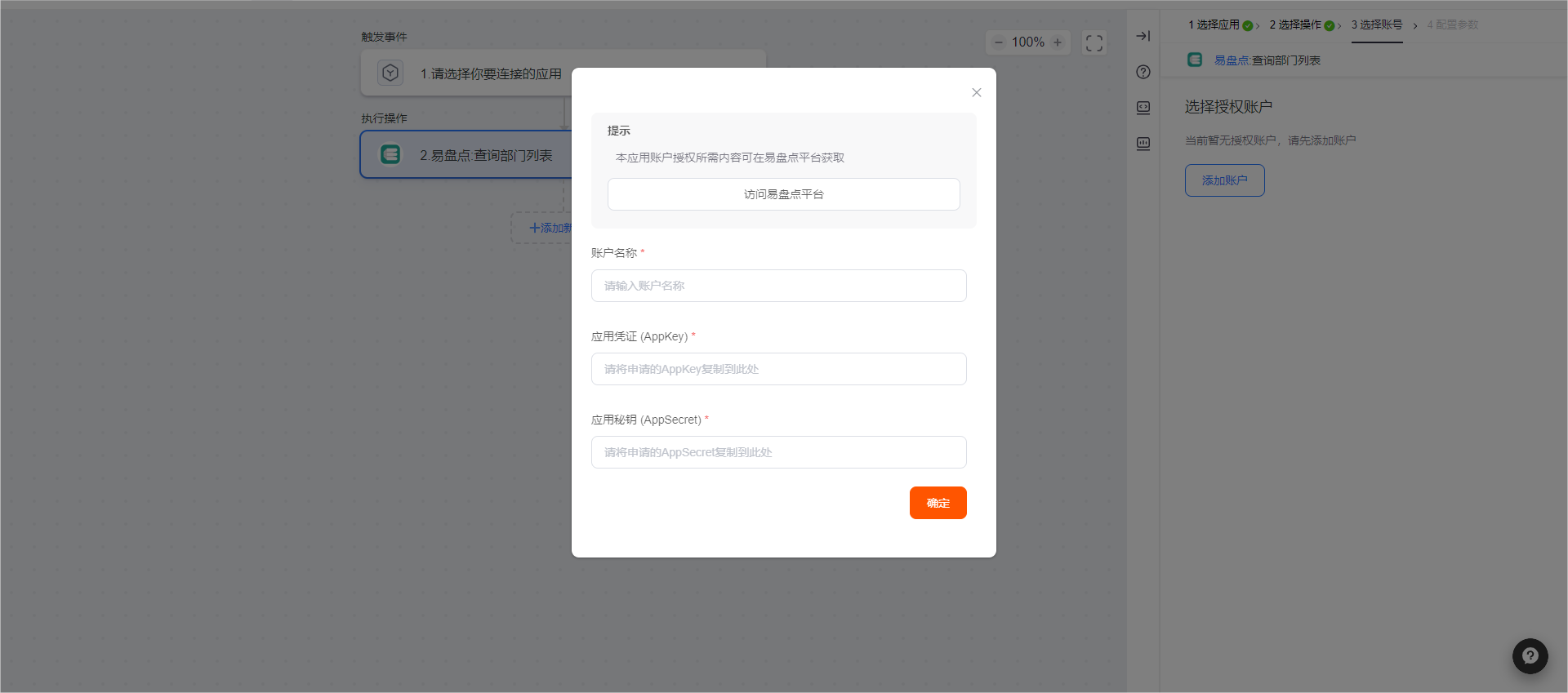Viewport: 1568px width, 693px height.
Task: Close the account authorization dialog
Action: coord(977,92)
